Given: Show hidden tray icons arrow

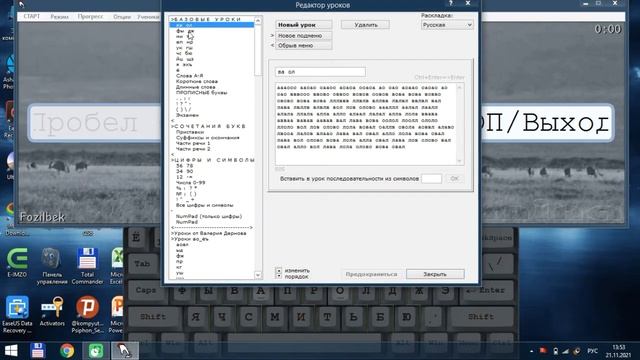Looking at the screenshot, I should coord(531,351).
